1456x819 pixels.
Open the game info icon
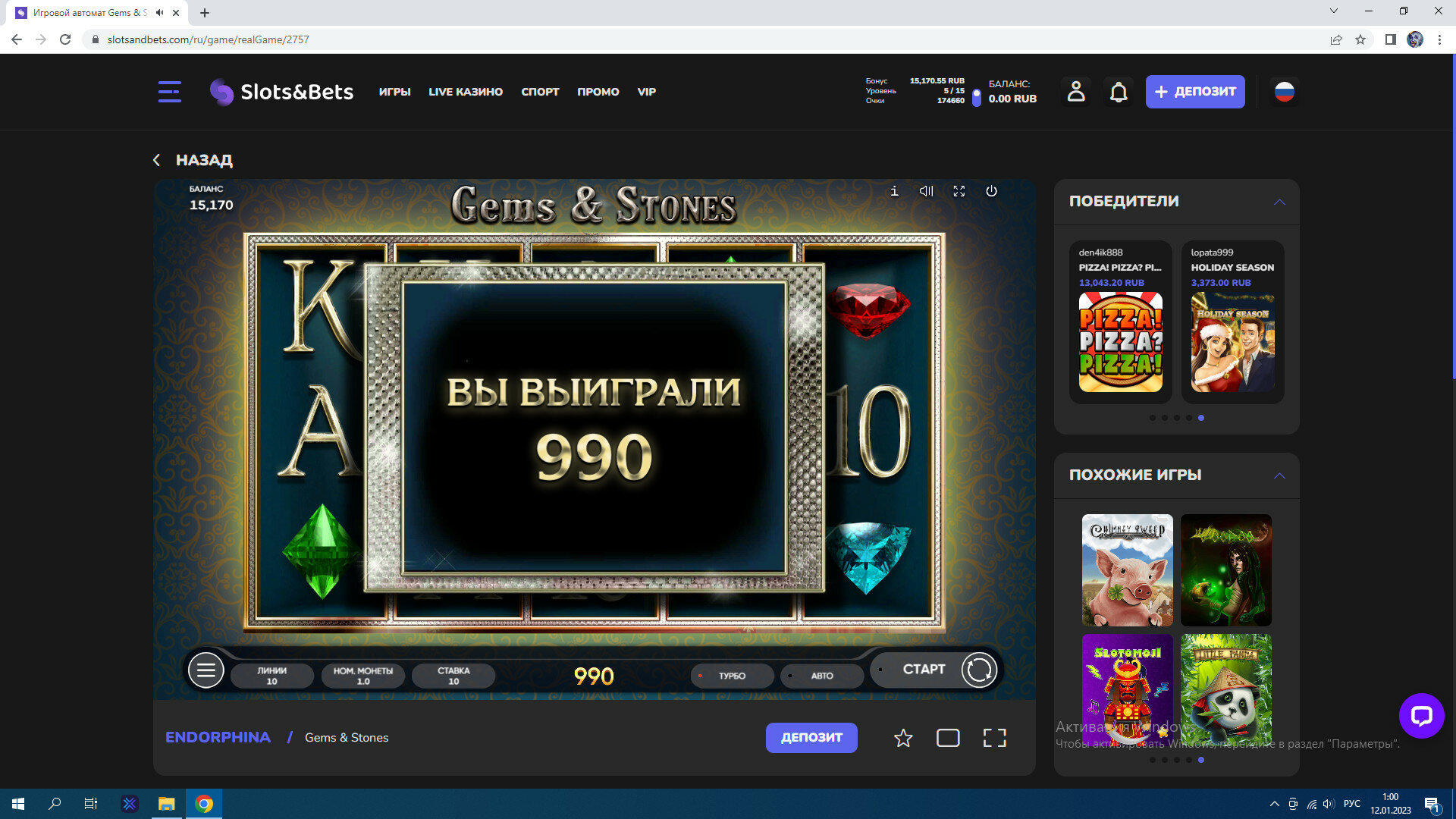click(894, 191)
